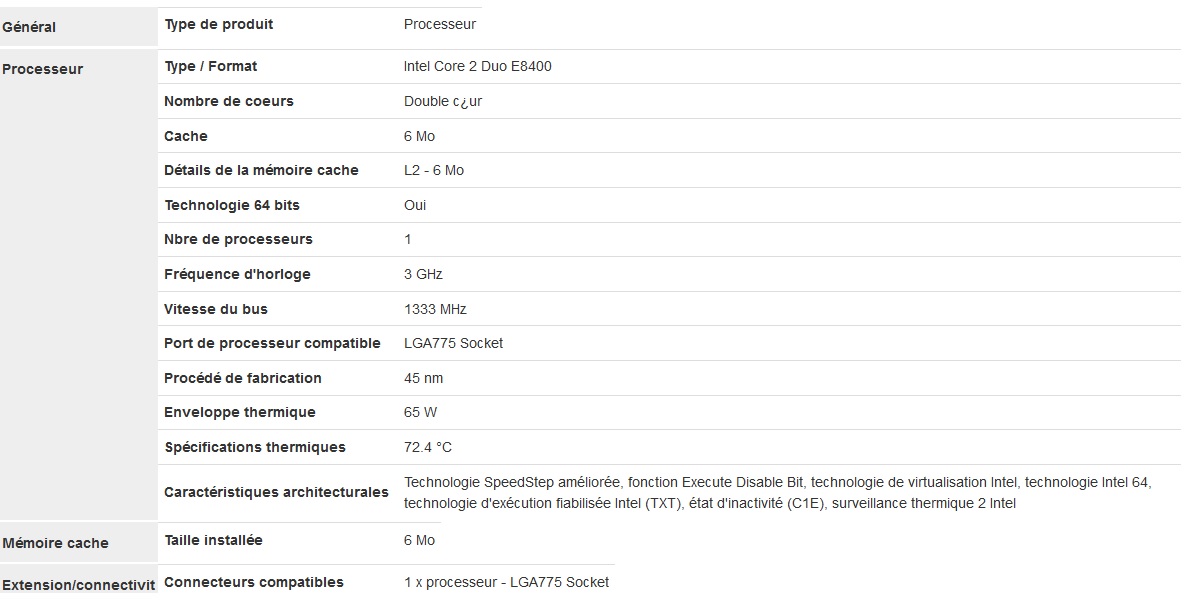The height and width of the screenshot is (612, 1196).
Task: Select the 45 nm fabrication value
Action: pos(423,378)
